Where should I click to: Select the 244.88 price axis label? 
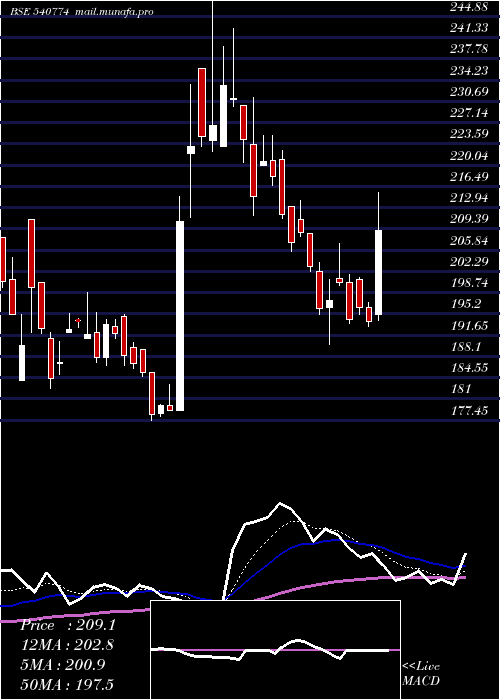pyautogui.click(x=468, y=7)
